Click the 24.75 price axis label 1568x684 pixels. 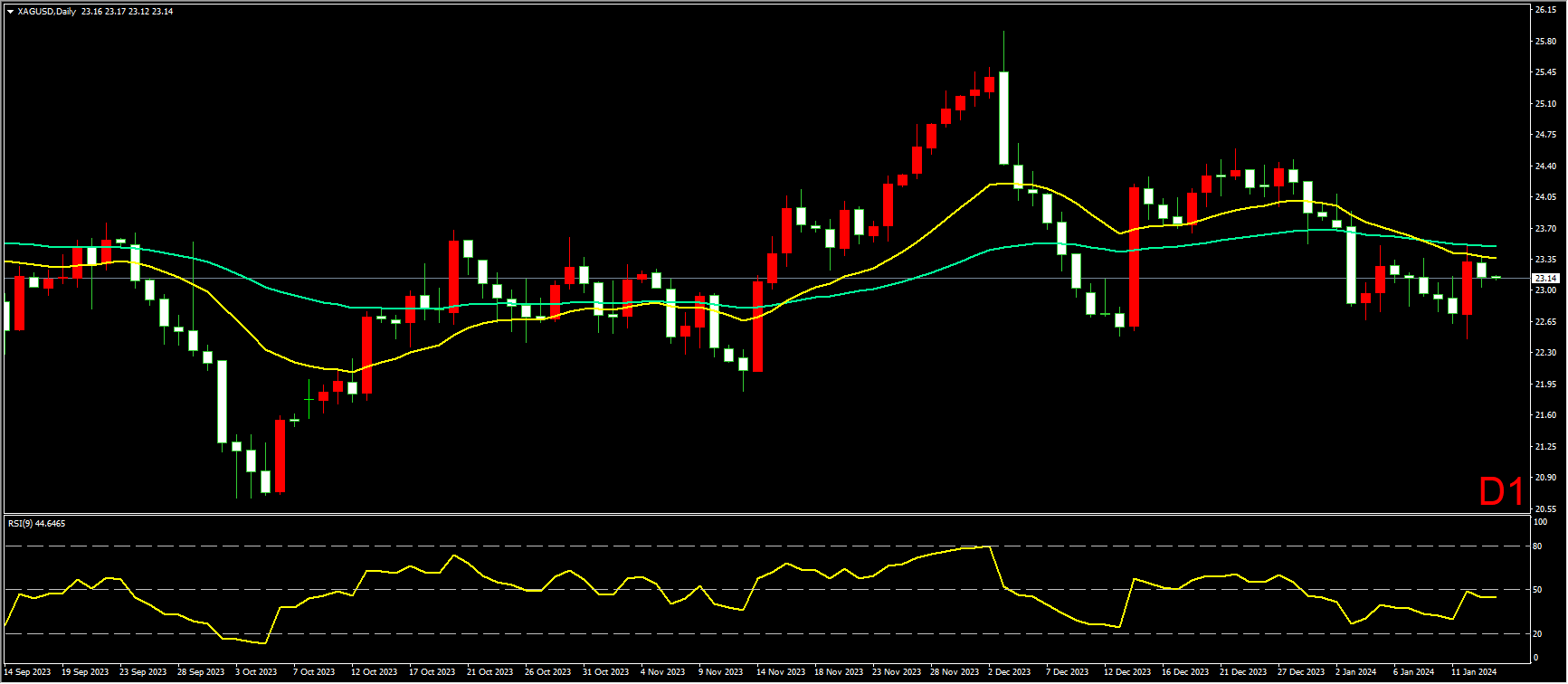(x=1545, y=135)
